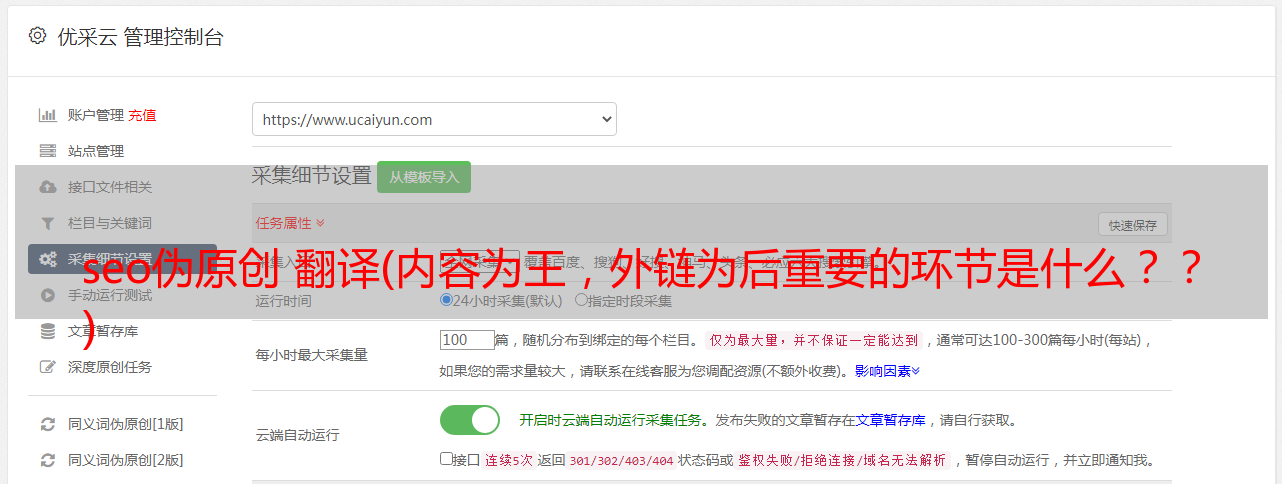The width and height of the screenshot is (1282, 484).
Task: Click the gear icon beside 优采云 管理控制台
Action: (37, 36)
